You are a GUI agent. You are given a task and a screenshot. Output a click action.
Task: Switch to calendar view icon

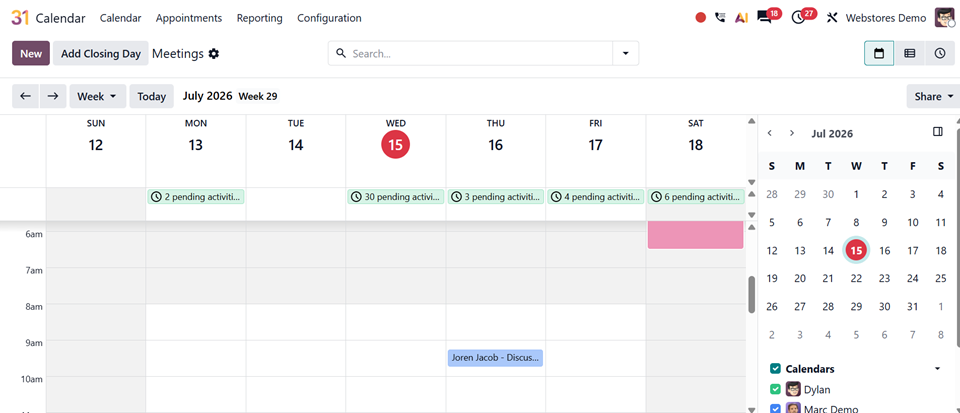click(x=879, y=53)
